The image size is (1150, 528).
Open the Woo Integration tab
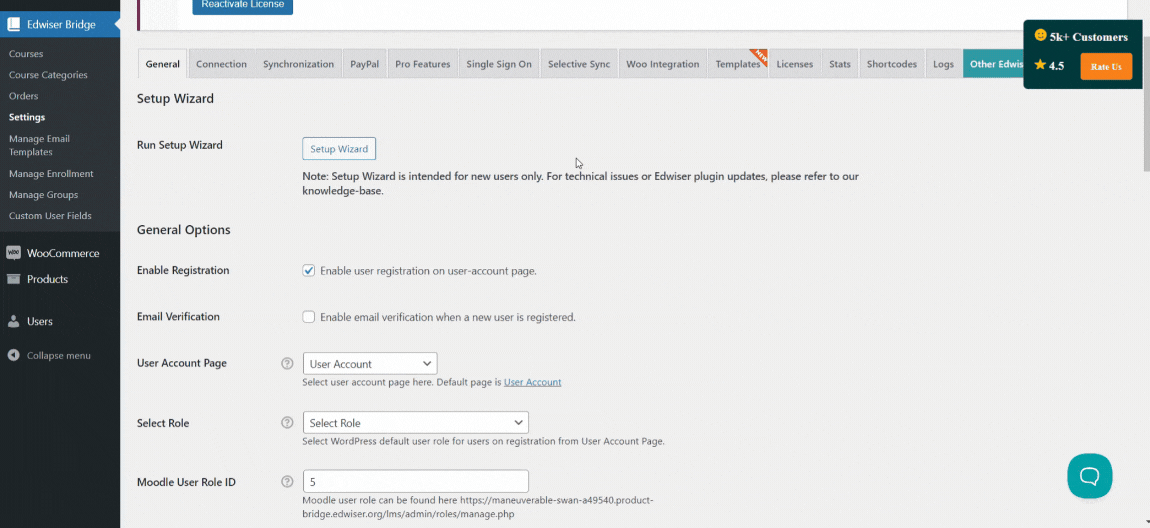point(663,64)
